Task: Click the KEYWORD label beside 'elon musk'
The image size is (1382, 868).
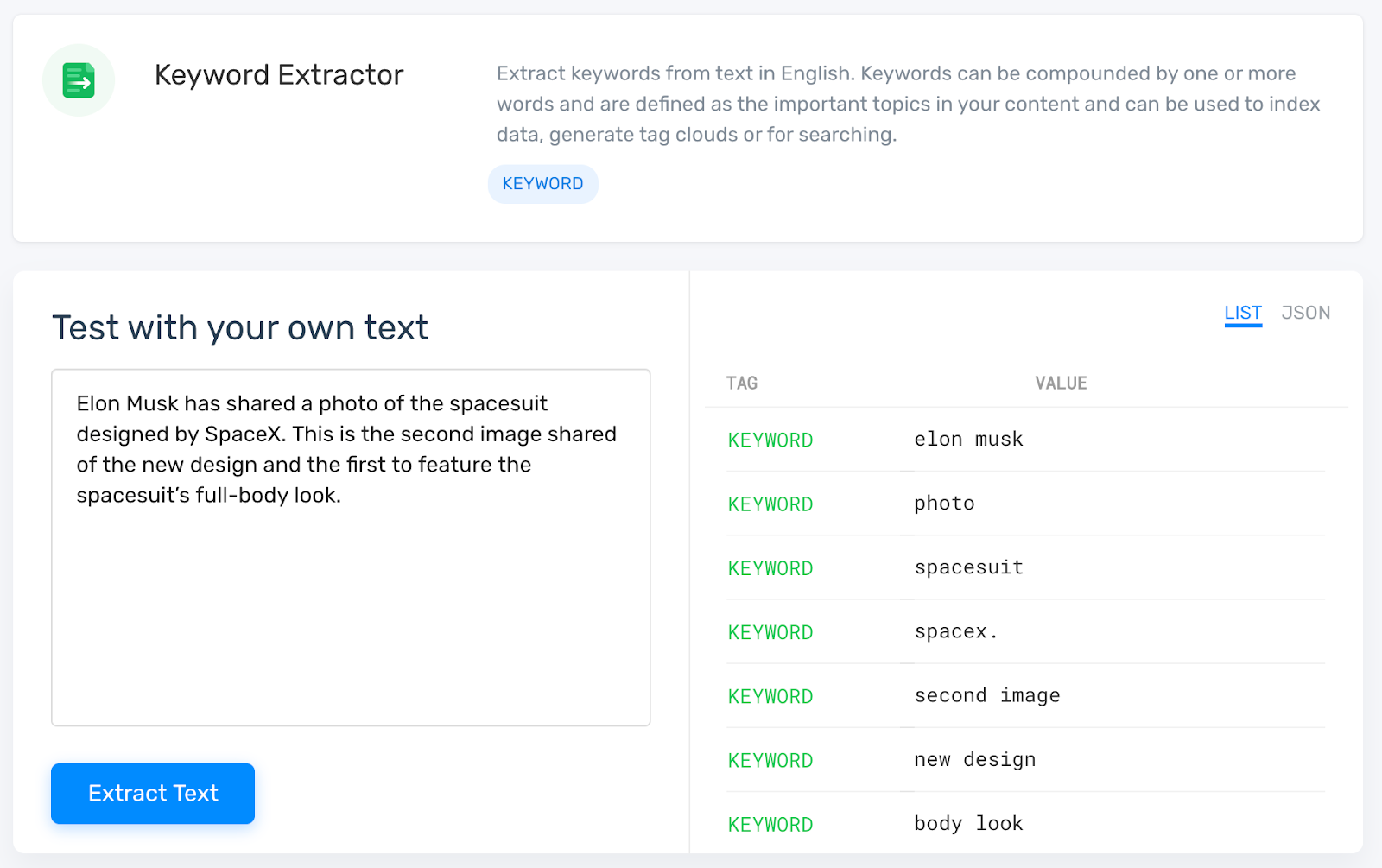Action: coord(770,440)
